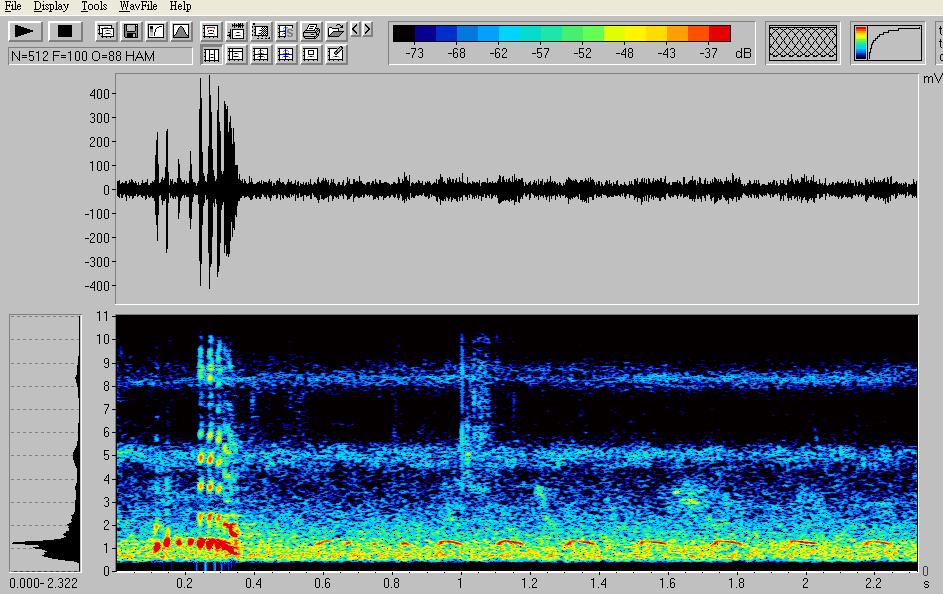This screenshot has width=943, height=594.
Task: Click the floppy disk Save icon
Action: [x=131, y=31]
